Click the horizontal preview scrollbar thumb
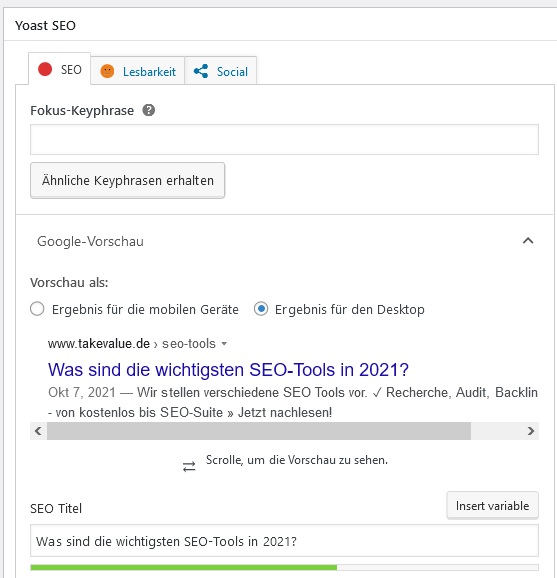The width and height of the screenshot is (557, 578). [x=259, y=431]
